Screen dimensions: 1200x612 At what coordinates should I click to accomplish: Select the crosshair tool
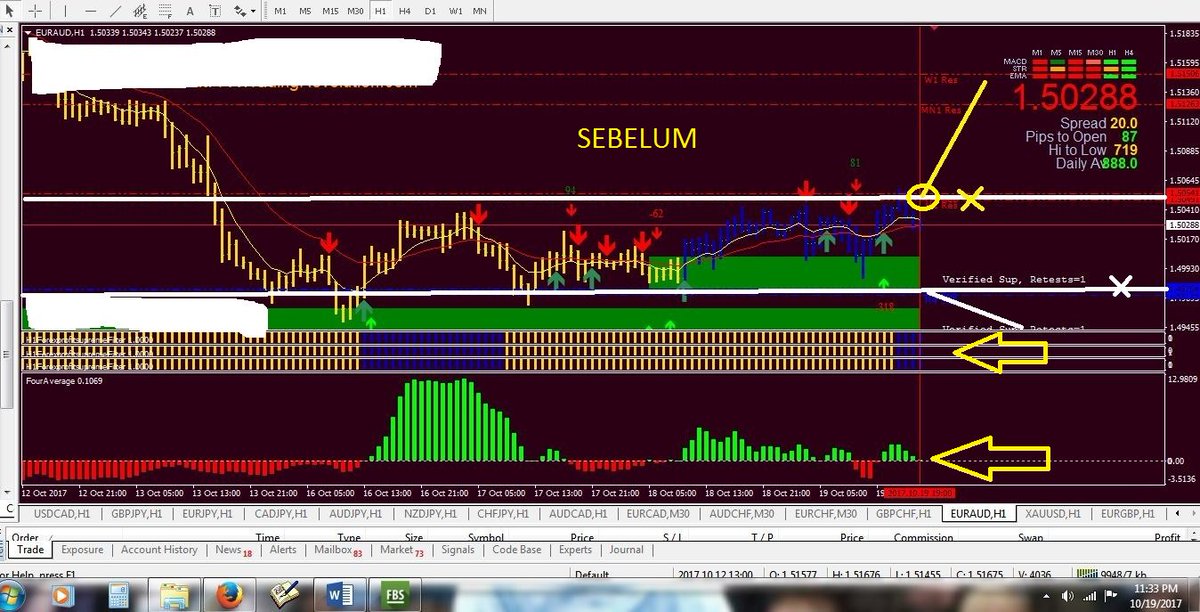[35, 11]
